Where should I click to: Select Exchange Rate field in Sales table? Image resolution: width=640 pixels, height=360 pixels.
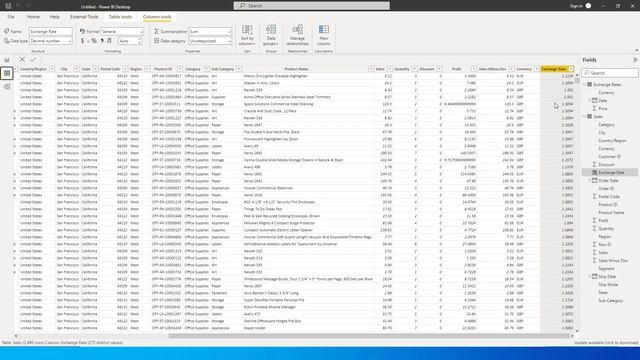coord(611,173)
